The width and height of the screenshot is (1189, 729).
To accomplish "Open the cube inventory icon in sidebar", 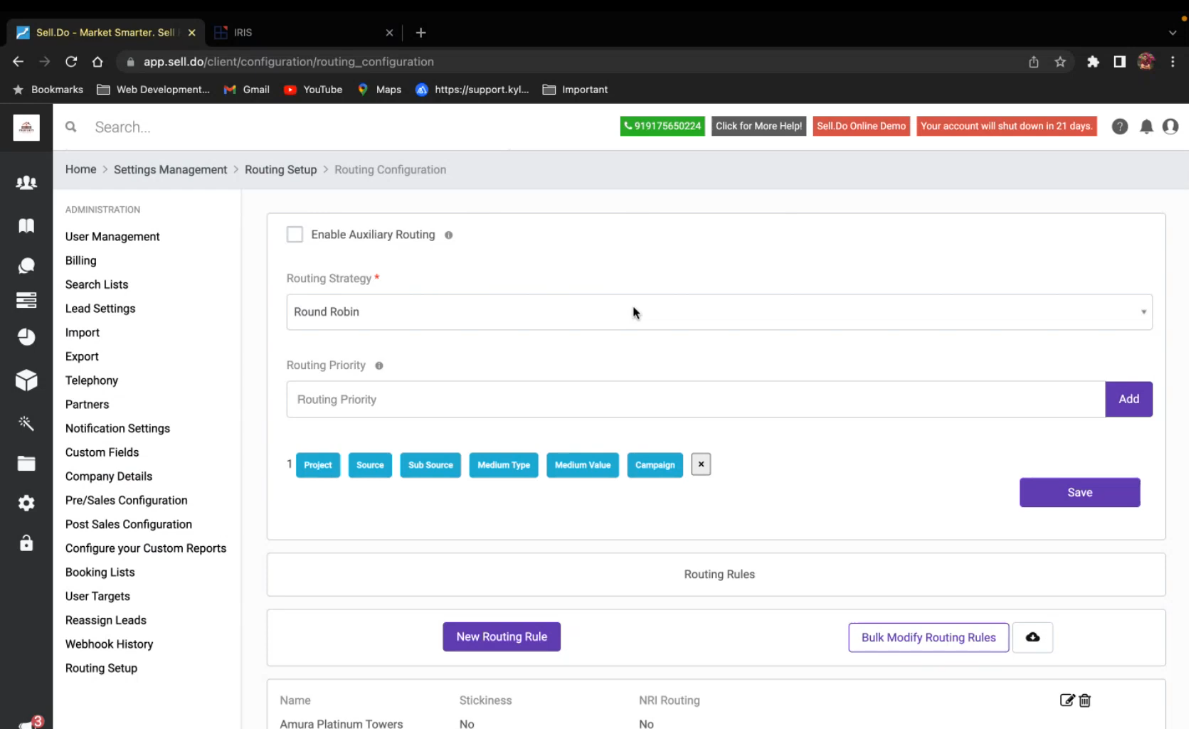I will point(27,379).
